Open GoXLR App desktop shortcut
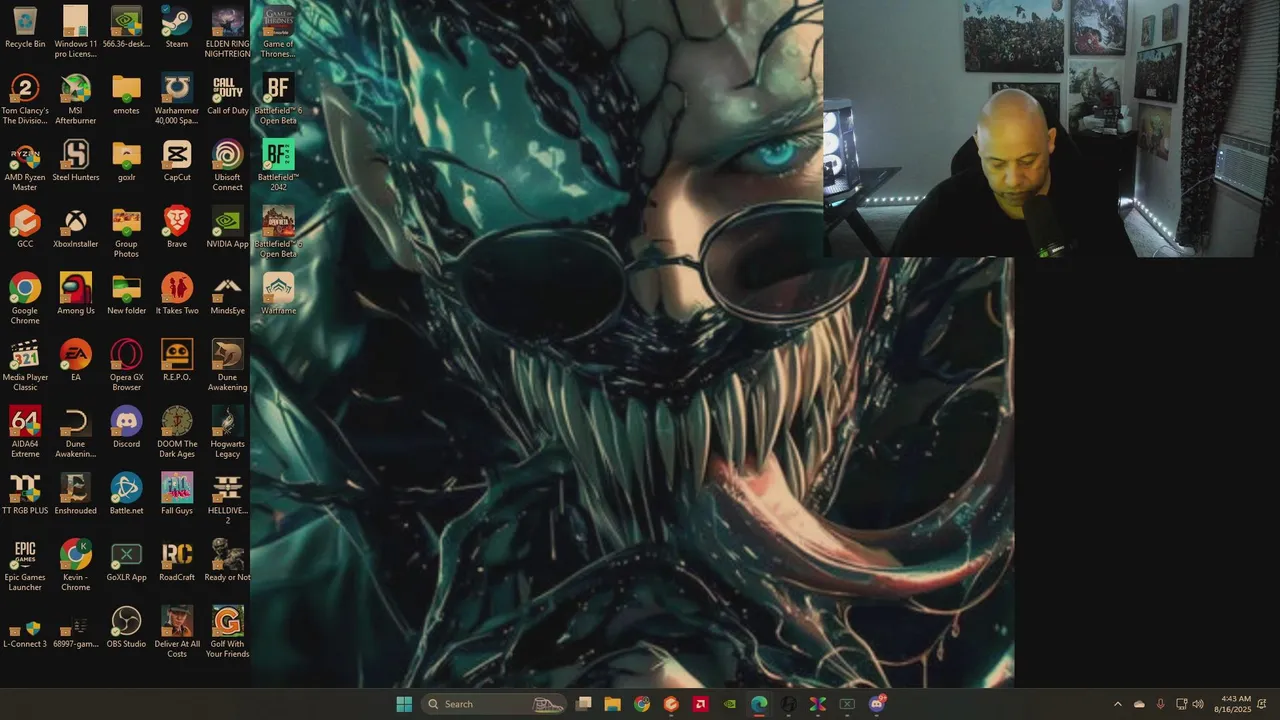This screenshot has width=1280, height=720. (126, 561)
